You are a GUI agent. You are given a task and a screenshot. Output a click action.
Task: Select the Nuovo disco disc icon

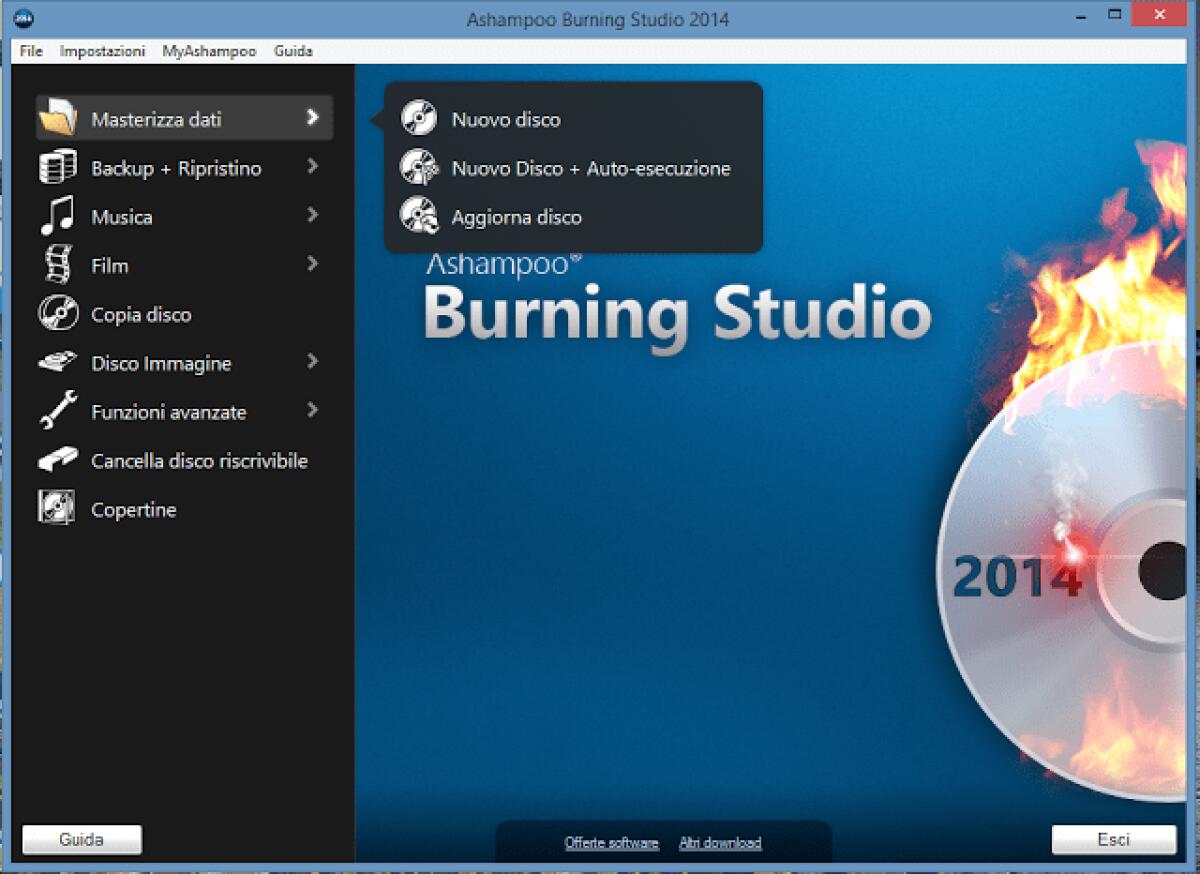(419, 119)
